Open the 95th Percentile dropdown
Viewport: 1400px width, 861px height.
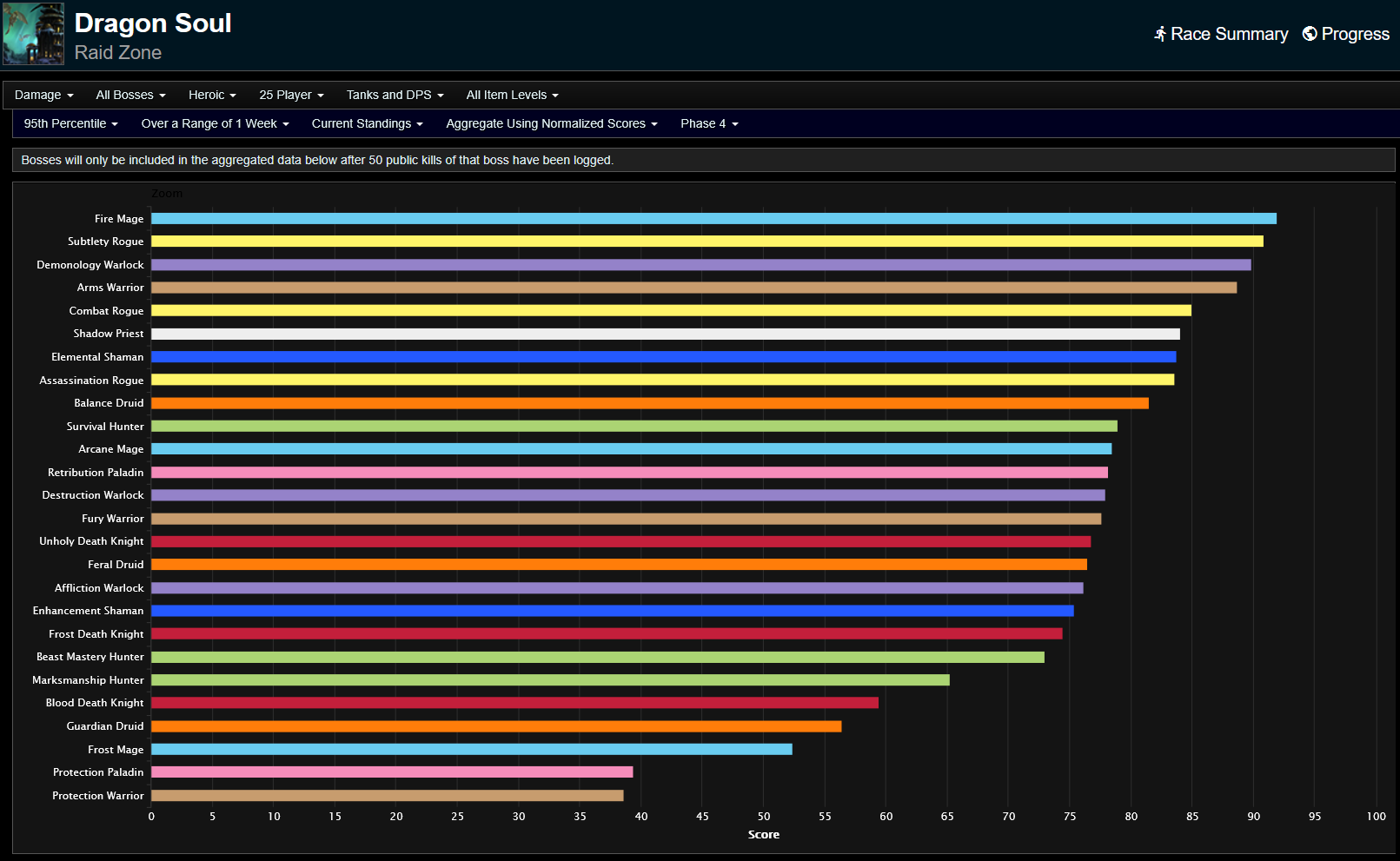(x=70, y=123)
